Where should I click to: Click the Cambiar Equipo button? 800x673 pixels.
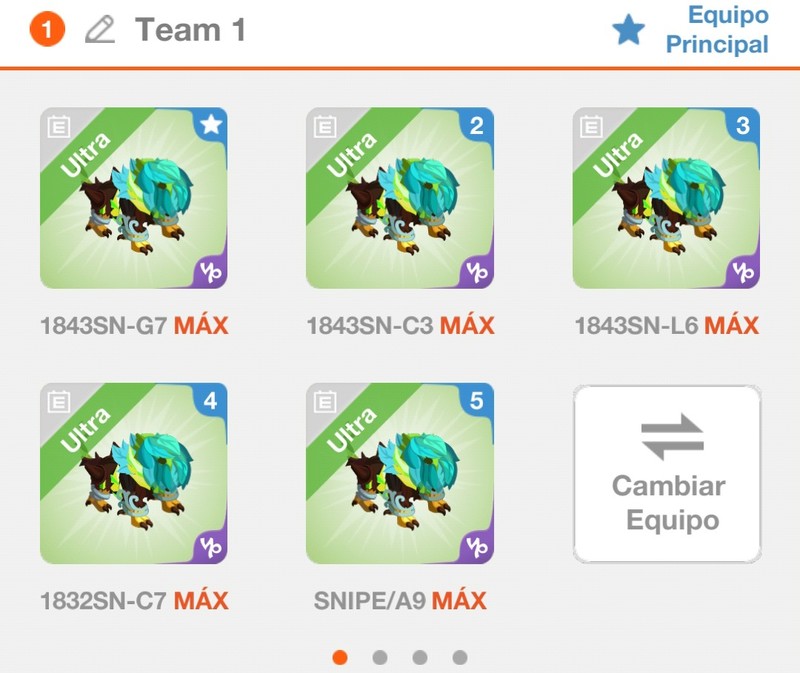pos(667,474)
